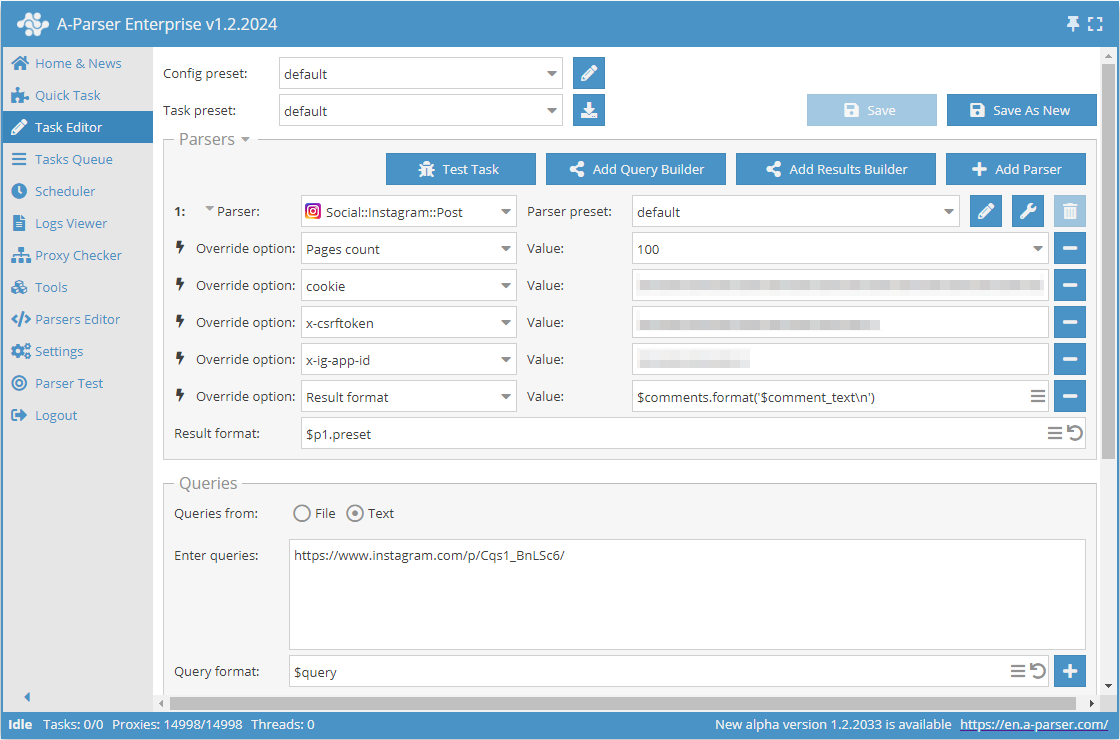The width and height of the screenshot is (1120, 740).
Task: Select the Text radio button for queries
Action: click(355, 514)
